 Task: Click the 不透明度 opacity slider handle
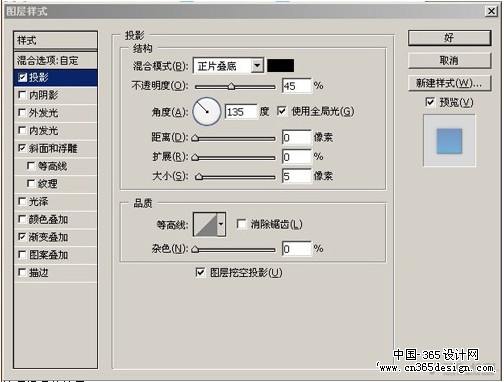(231, 87)
